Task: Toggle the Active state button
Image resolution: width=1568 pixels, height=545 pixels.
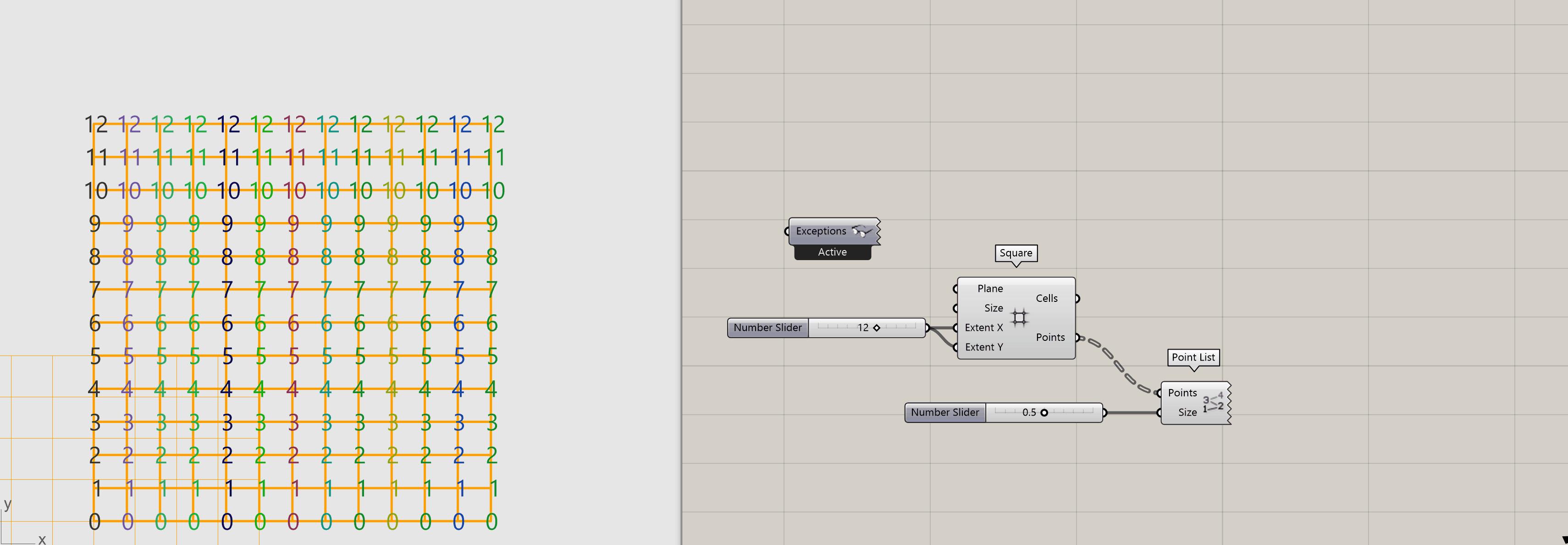Action: (832, 252)
